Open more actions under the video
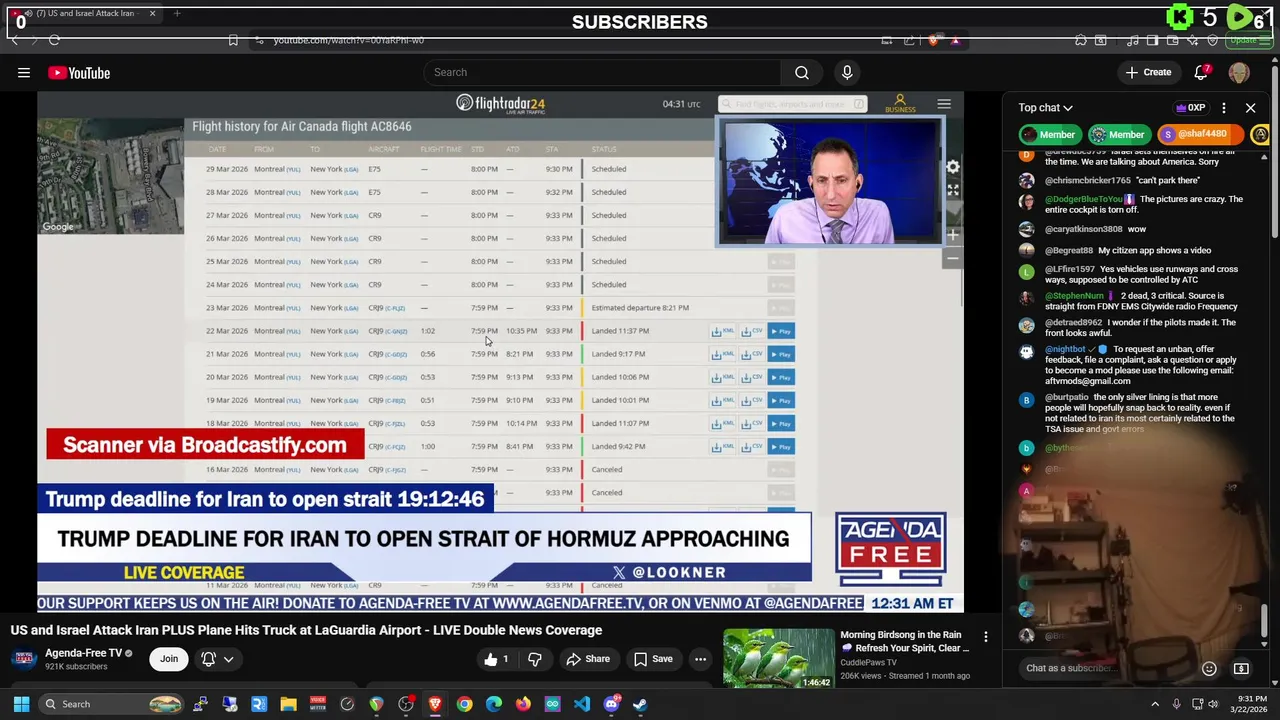This screenshot has height=720, width=1280. (700, 659)
